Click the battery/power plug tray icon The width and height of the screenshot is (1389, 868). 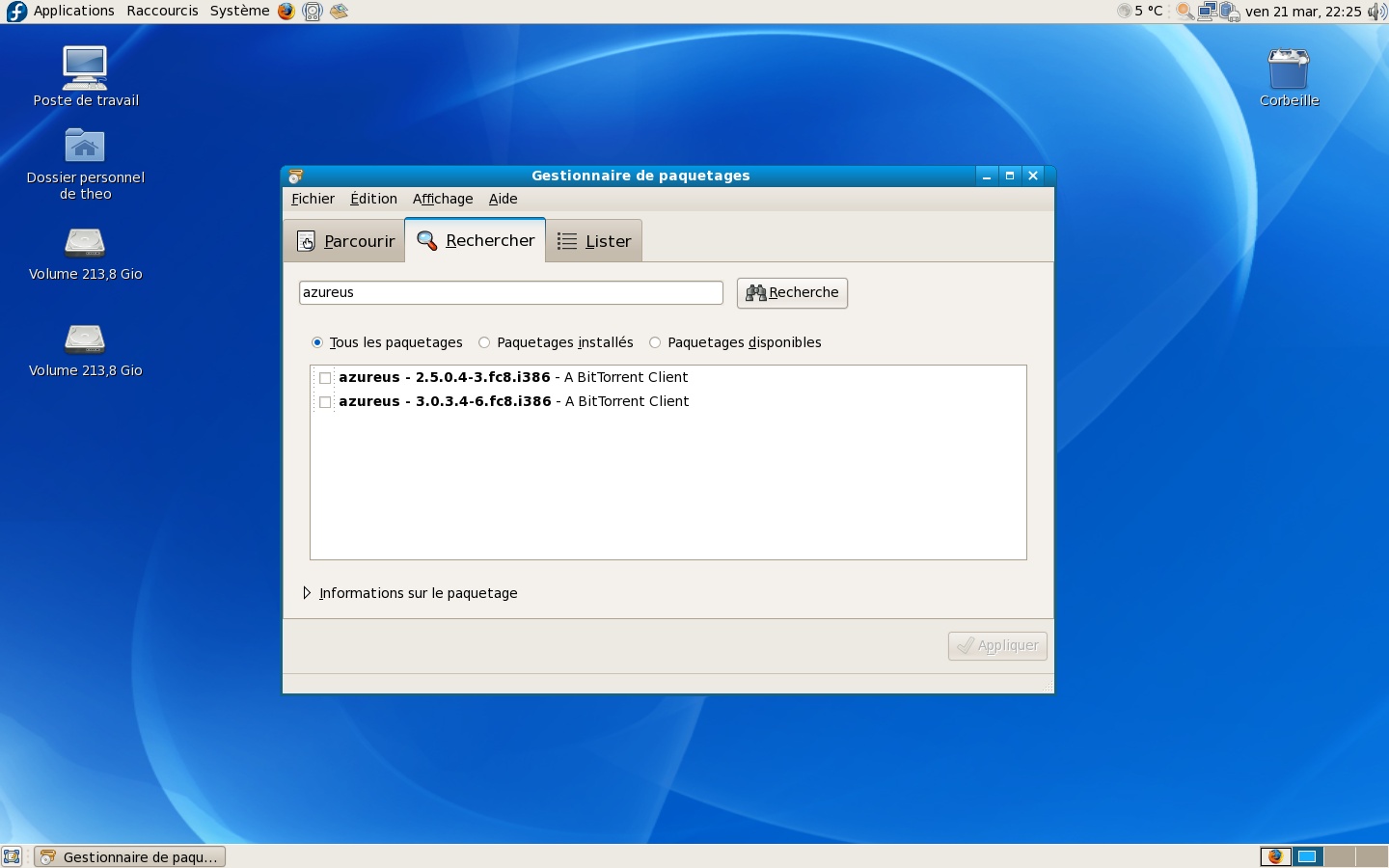pos(1229,12)
